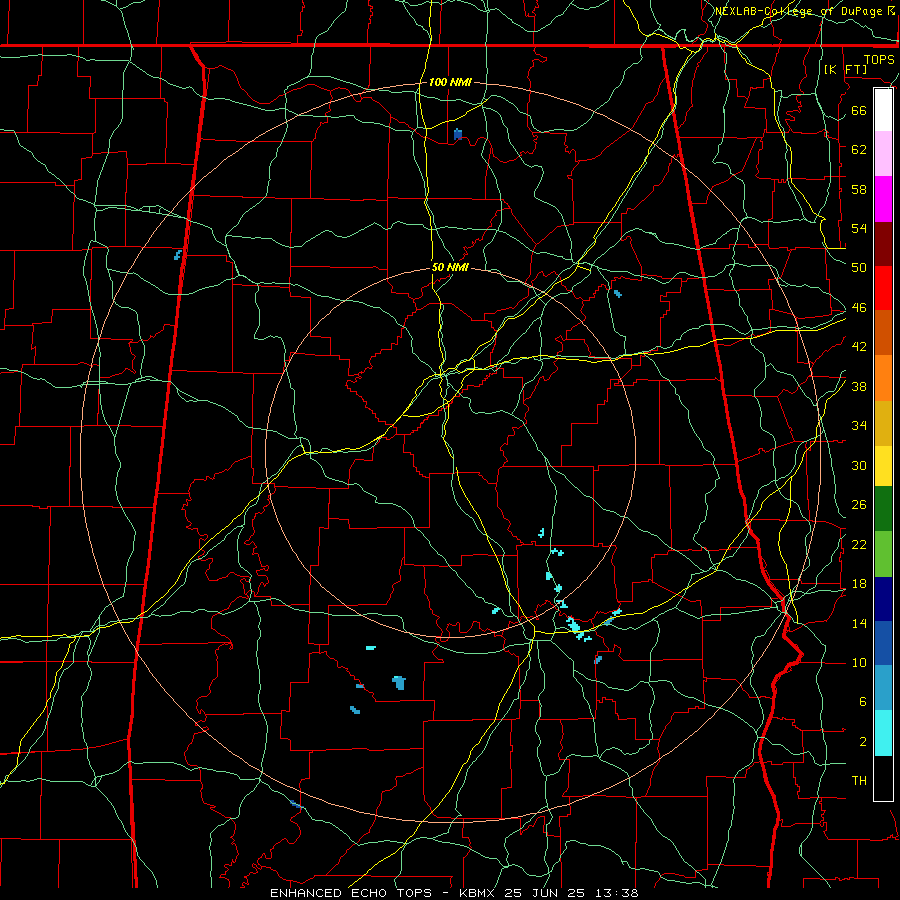Click the legend value "26"
Screen dimensions: 900x900
point(859,505)
